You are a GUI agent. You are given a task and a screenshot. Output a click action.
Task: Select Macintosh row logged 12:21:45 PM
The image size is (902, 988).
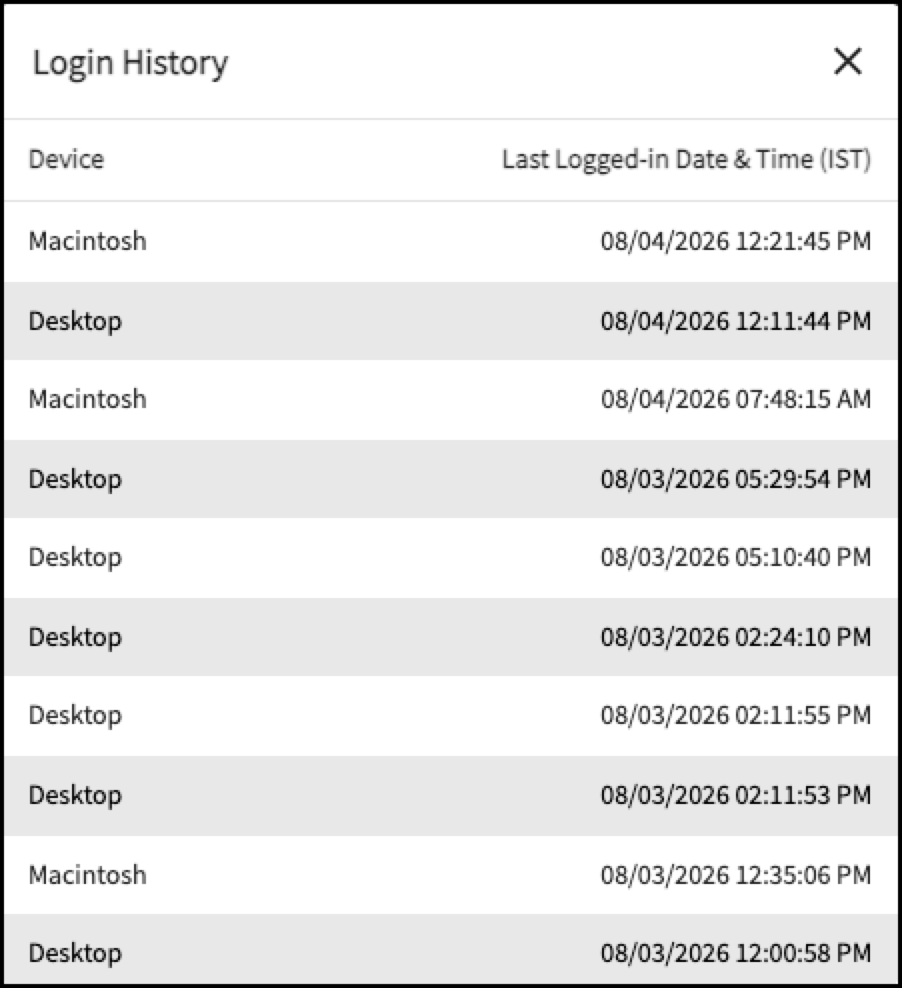coord(451,241)
